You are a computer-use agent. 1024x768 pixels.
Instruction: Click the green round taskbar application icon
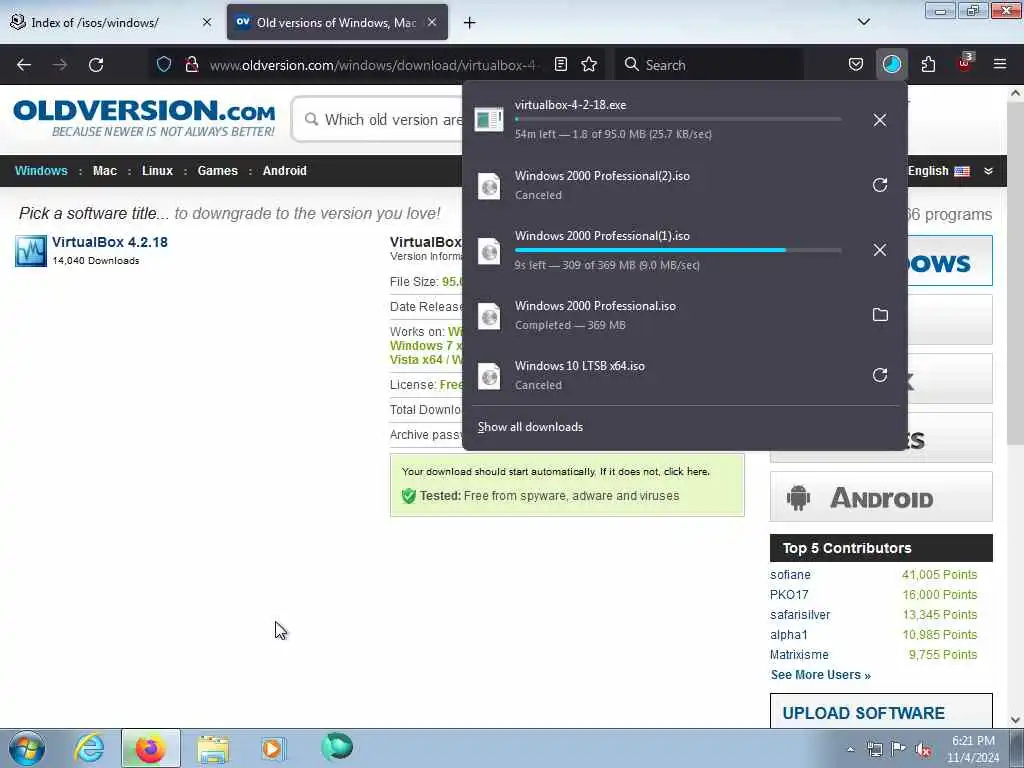337,747
